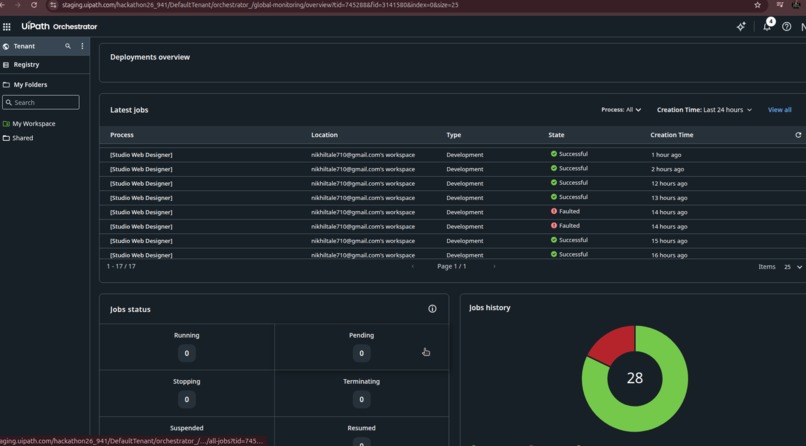This screenshot has width=806, height=446.
Task: Click the Running jobs count
Action: click(187, 353)
